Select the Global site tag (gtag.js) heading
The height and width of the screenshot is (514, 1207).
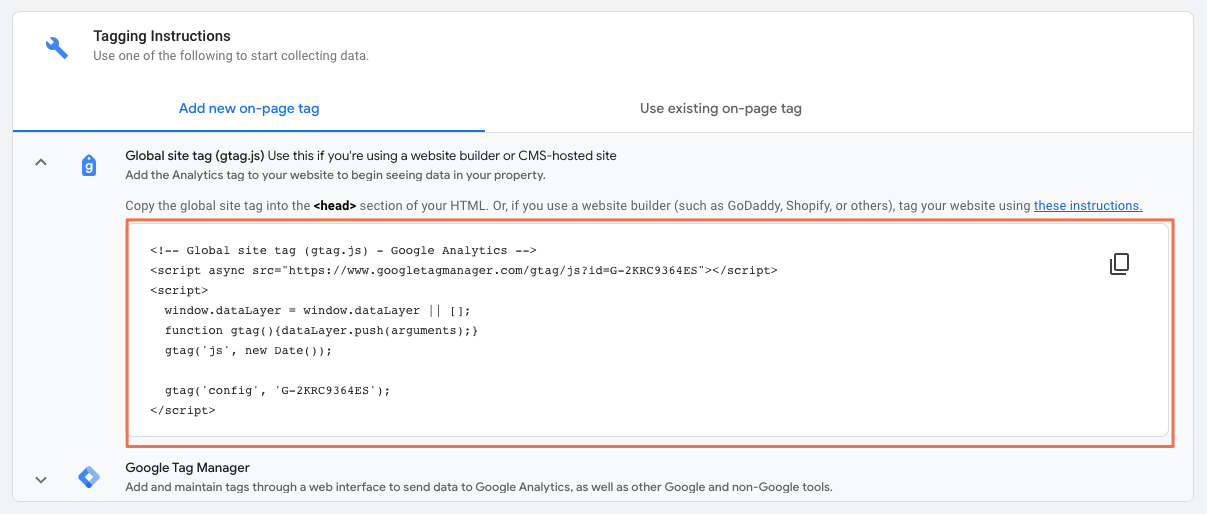[x=195, y=155]
